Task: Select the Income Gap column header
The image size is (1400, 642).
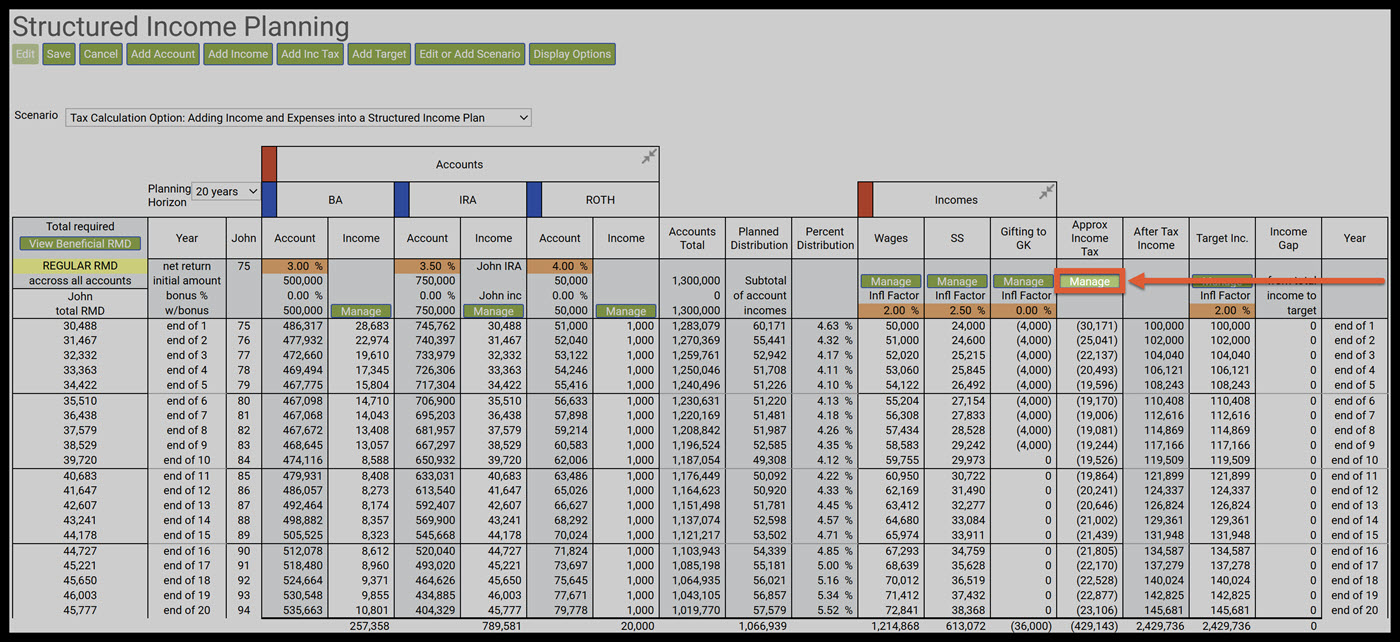Action: (1288, 238)
